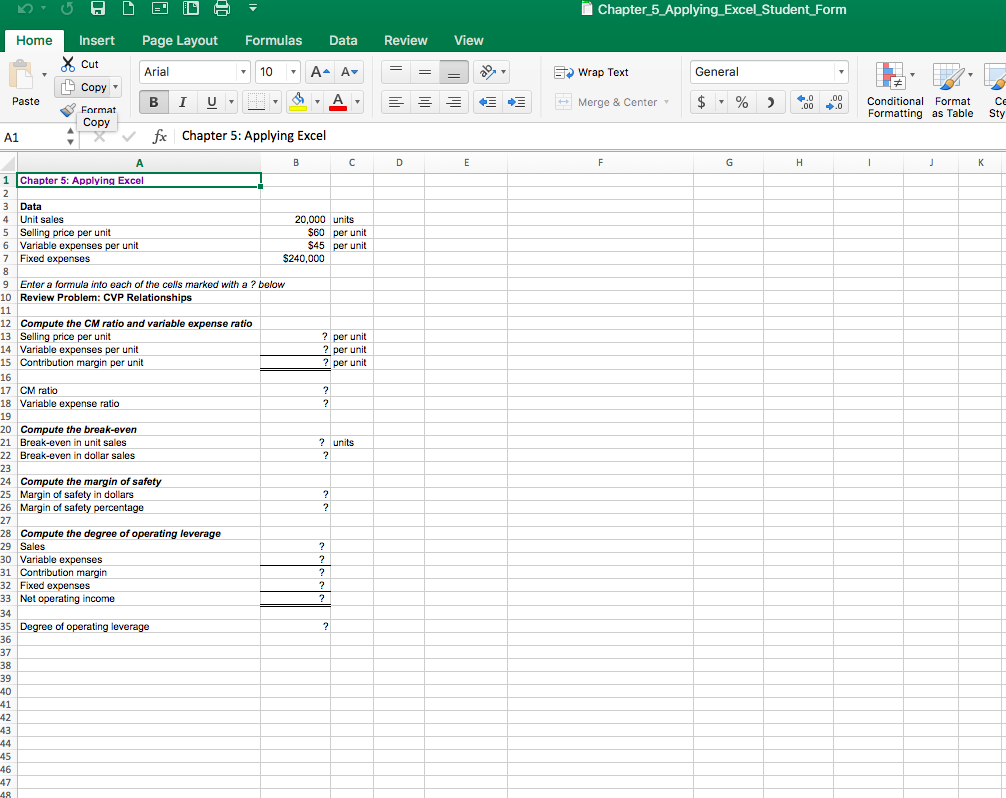Image resolution: width=1006 pixels, height=798 pixels.
Task: Click the Print icon
Action: (x=220, y=9)
